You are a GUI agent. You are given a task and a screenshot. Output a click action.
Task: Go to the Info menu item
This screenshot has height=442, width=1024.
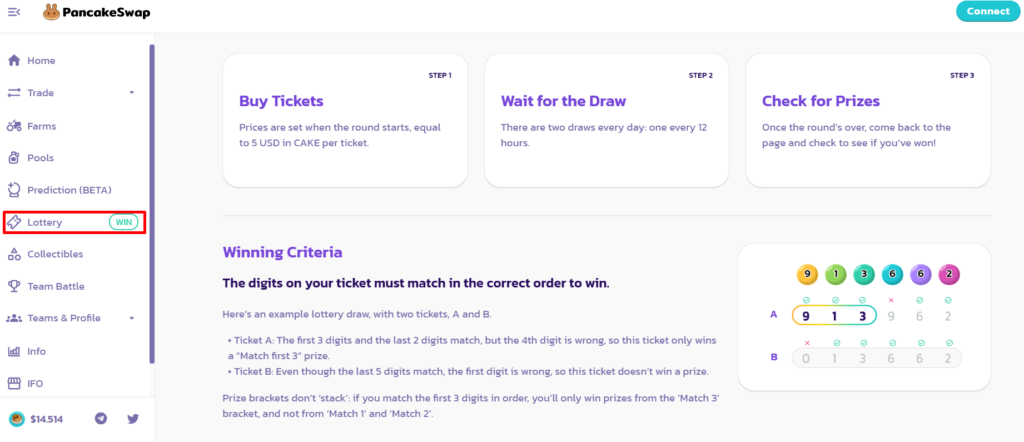[37, 351]
